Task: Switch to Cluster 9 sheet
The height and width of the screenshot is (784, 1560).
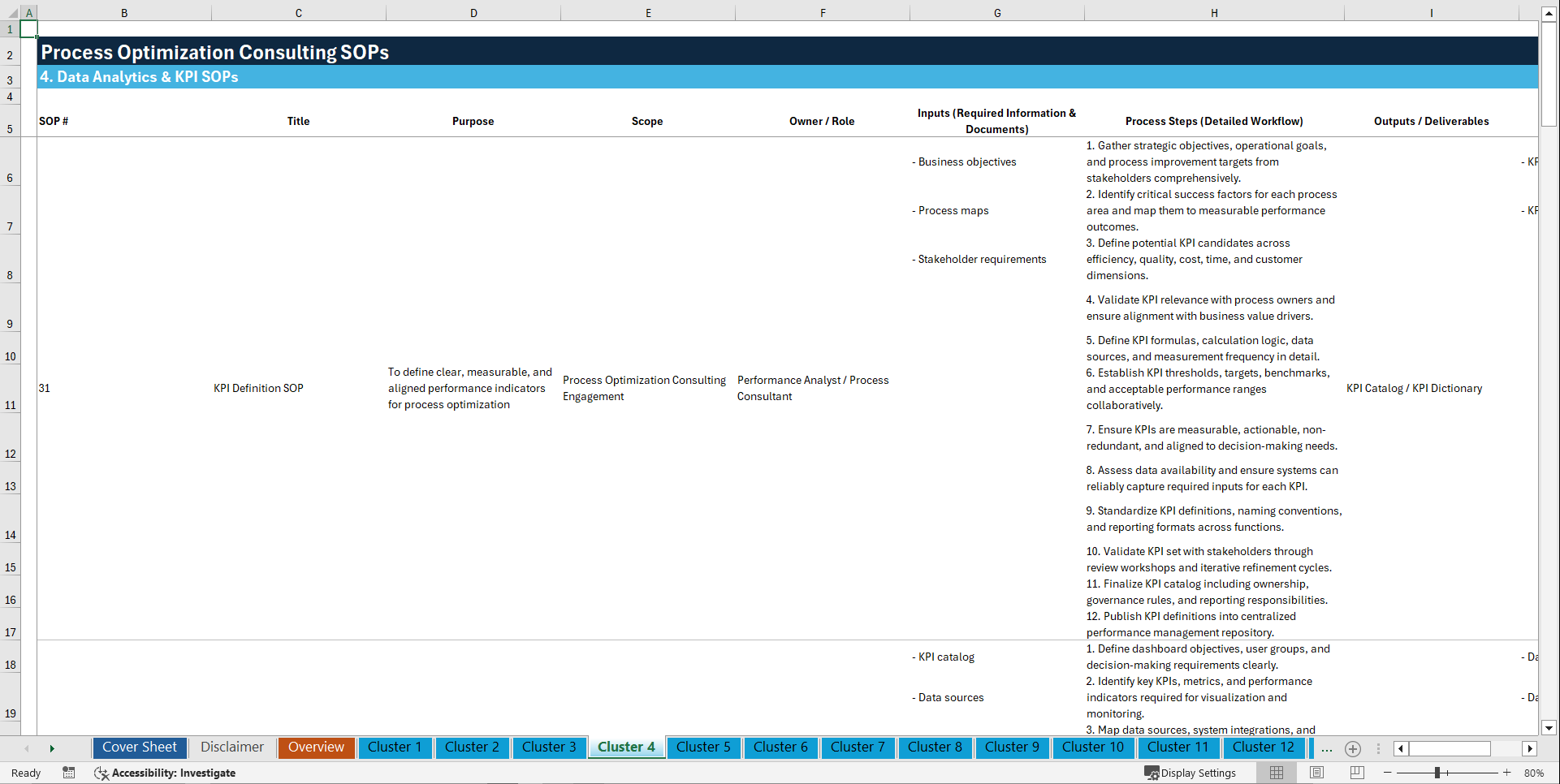Action: 1012,747
